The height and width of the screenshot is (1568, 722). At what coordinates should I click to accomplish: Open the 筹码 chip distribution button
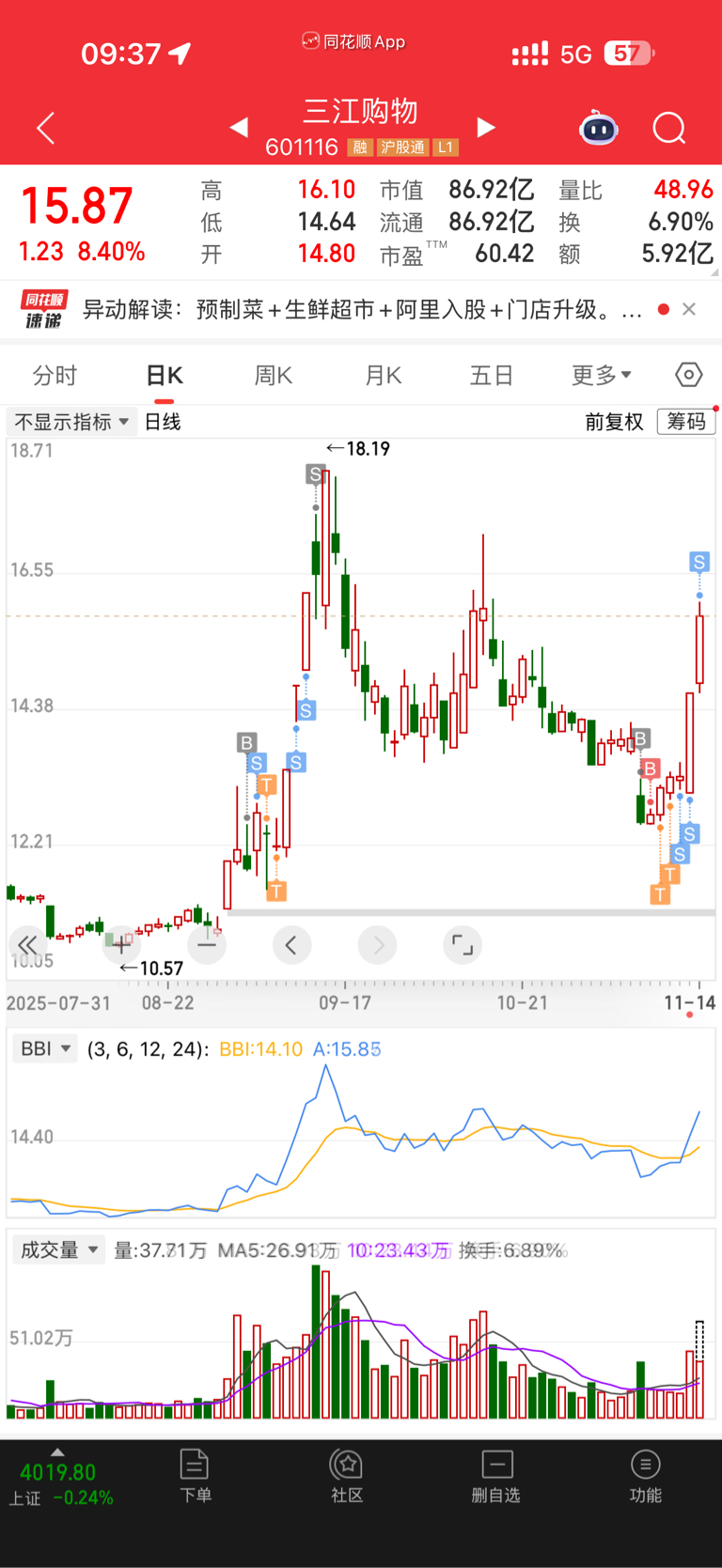[x=686, y=422]
